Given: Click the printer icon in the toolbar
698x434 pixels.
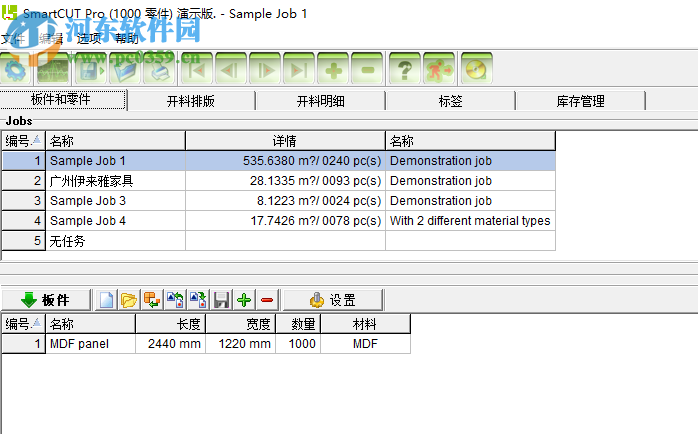Looking at the screenshot, I should click(158, 69).
